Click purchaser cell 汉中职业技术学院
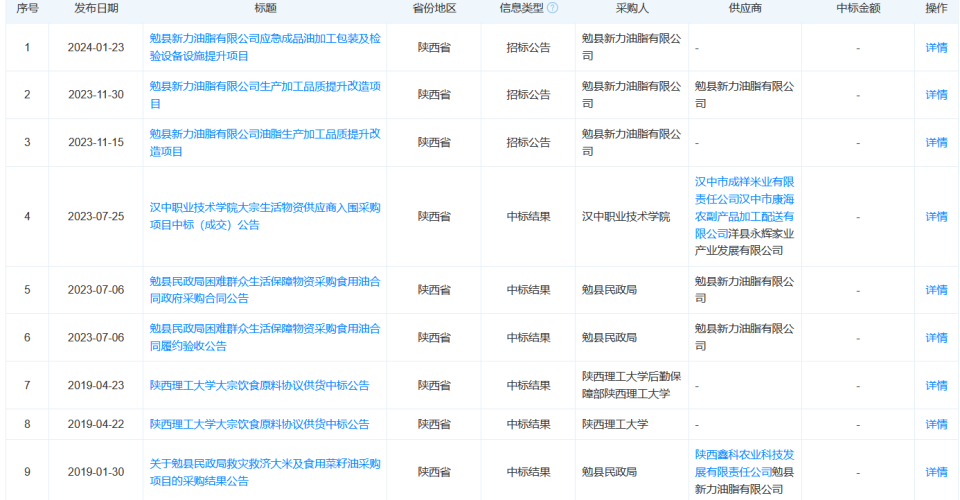Screen dimensions: 960x500 pos(626,216)
